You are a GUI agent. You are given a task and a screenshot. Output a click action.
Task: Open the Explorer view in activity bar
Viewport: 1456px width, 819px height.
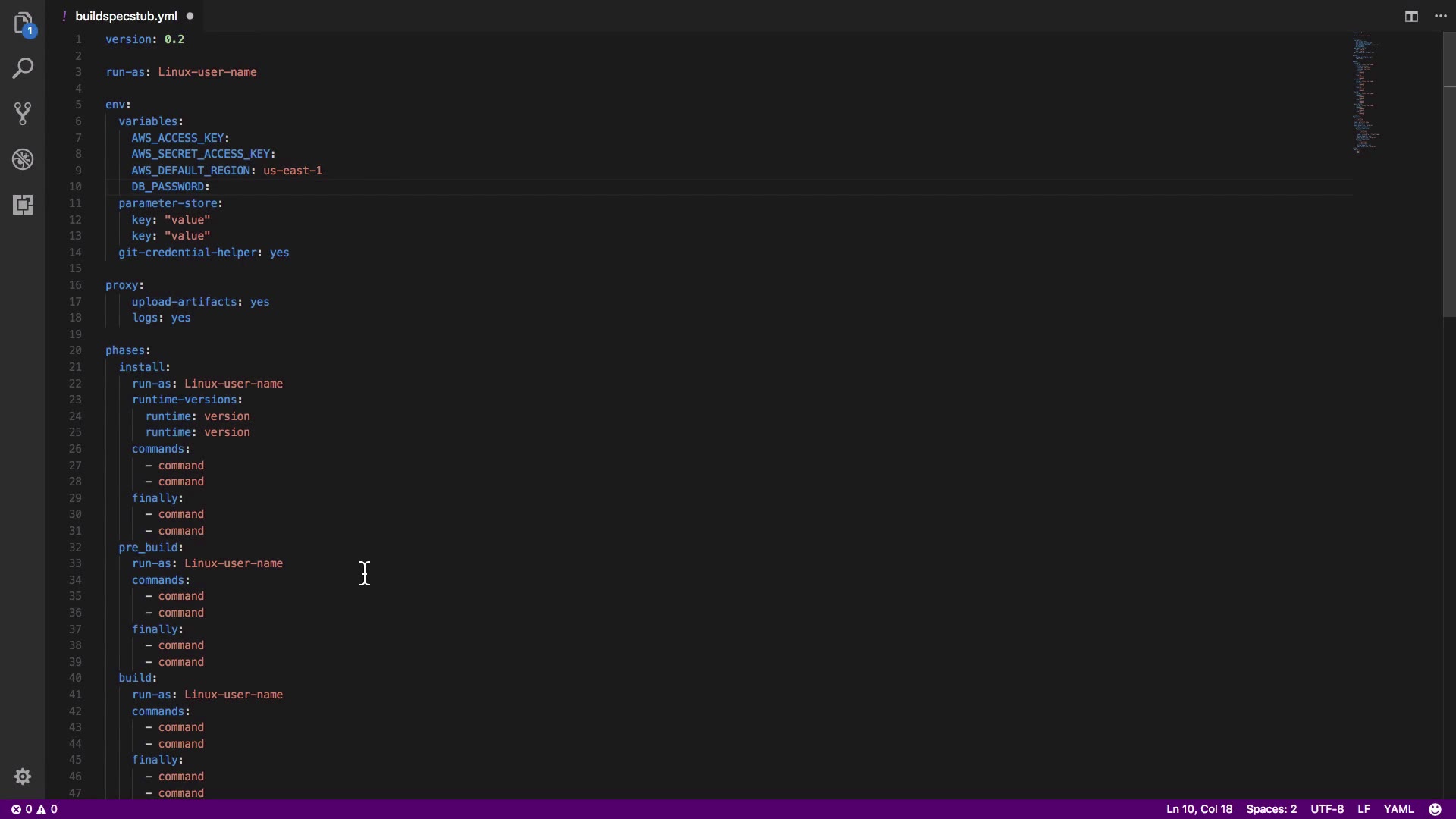coord(23,23)
